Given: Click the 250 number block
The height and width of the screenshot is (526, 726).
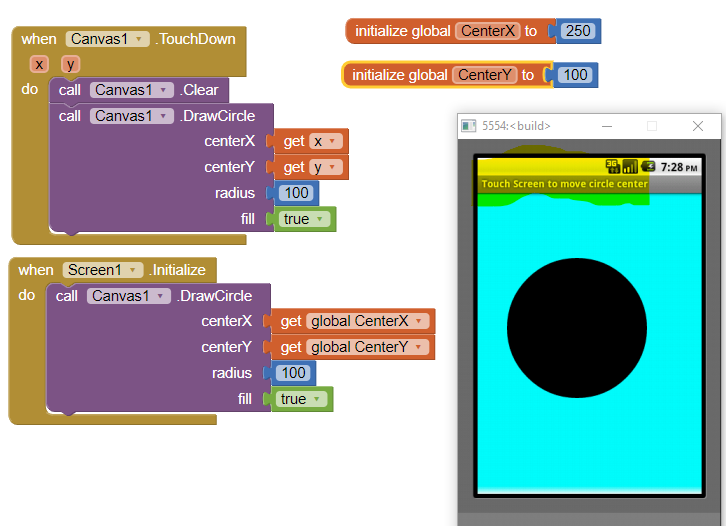Looking at the screenshot, I should point(578,31).
